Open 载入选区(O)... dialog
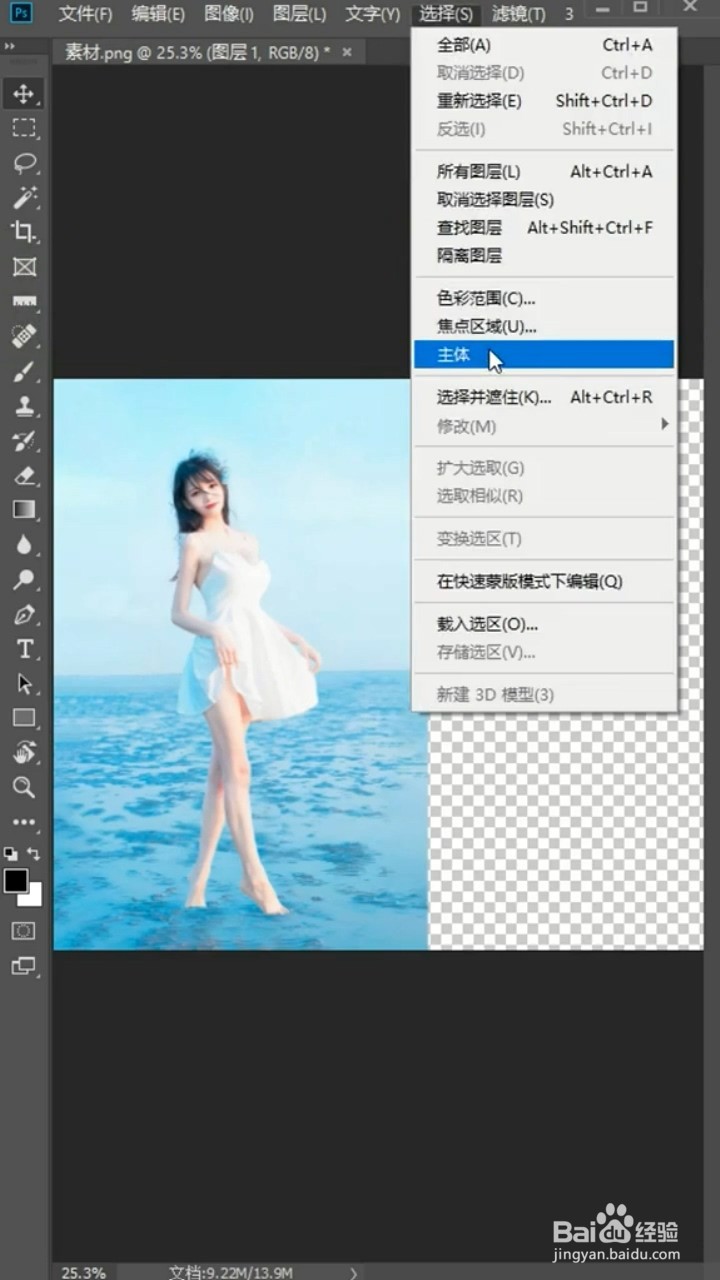Viewport: 720px width, 1280px height. coord(545,624)
